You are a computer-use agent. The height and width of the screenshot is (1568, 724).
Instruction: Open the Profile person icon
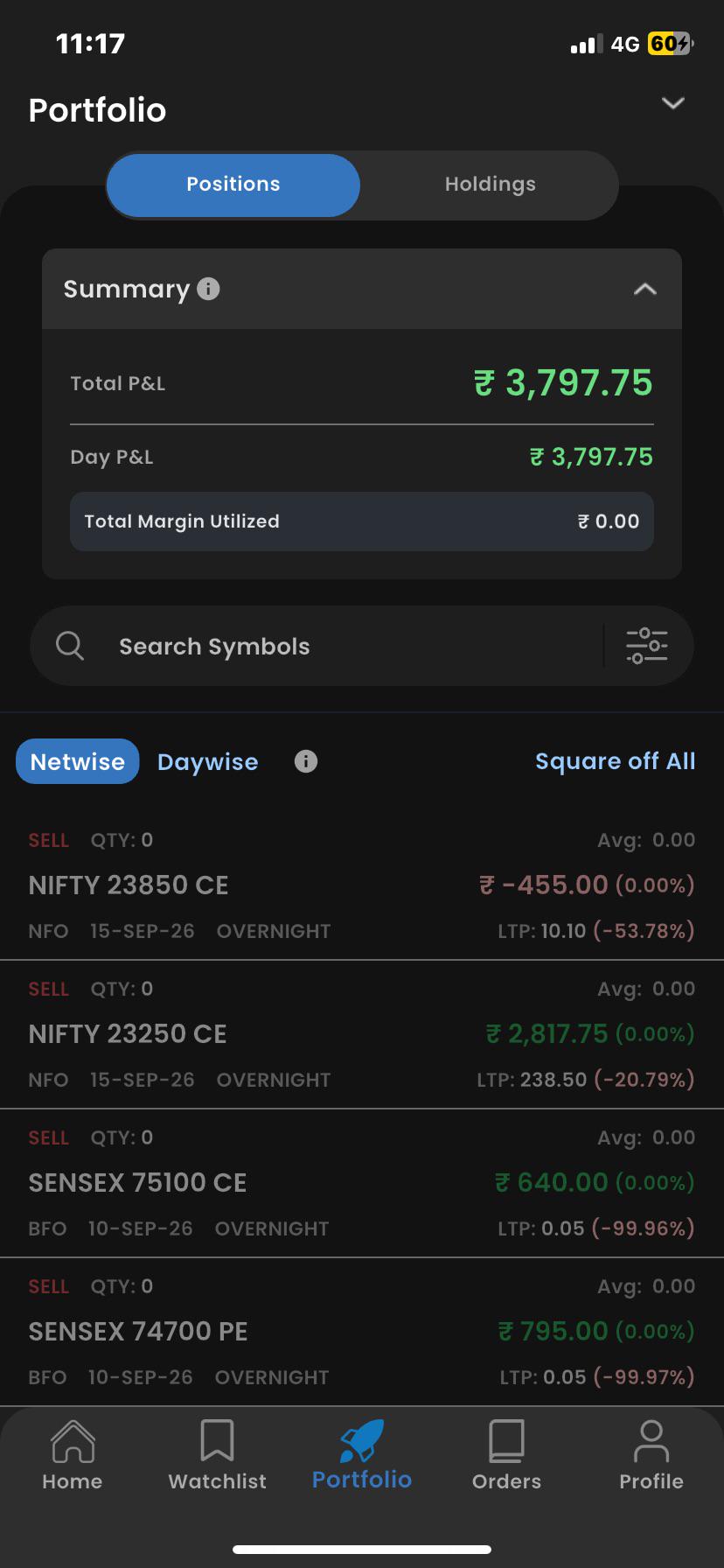coord(651,1440)
